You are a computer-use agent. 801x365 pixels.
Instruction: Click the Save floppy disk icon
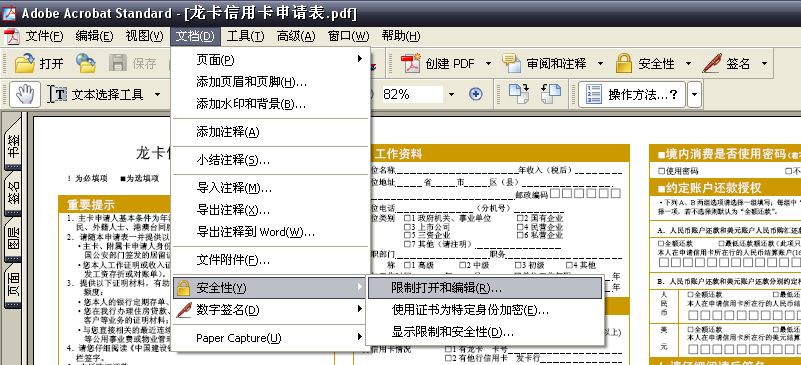tap(118, 63)
